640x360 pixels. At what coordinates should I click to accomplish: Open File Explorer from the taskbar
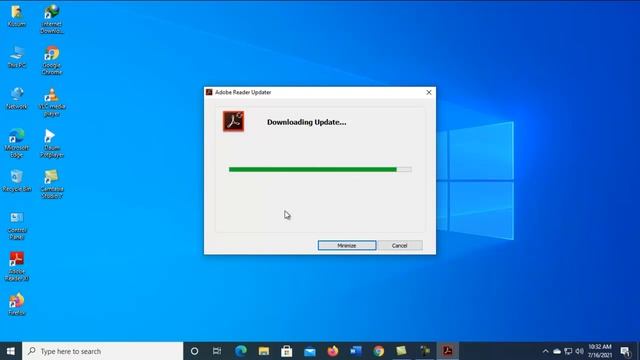point(264,351)
